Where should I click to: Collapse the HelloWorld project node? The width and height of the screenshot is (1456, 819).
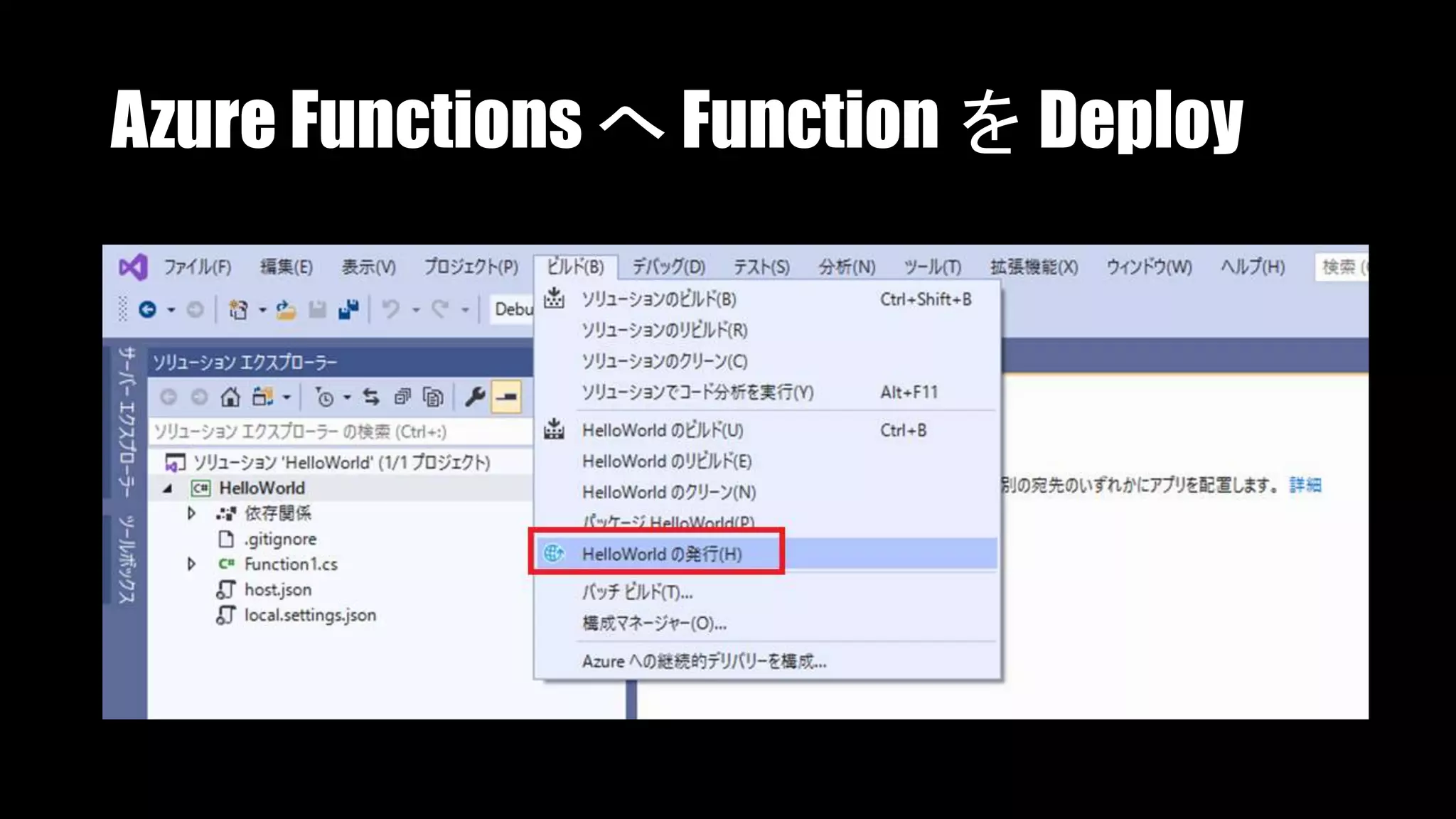tap(168, 488)
